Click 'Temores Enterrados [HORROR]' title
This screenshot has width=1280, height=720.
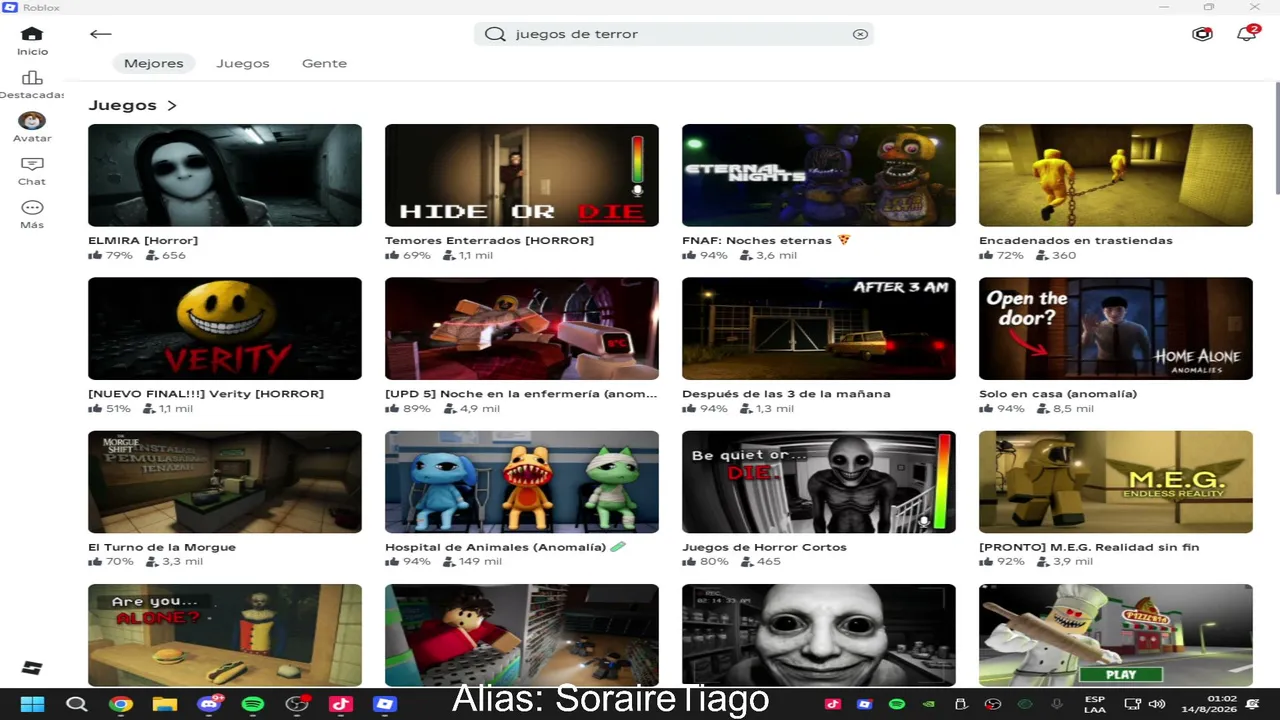489,240
